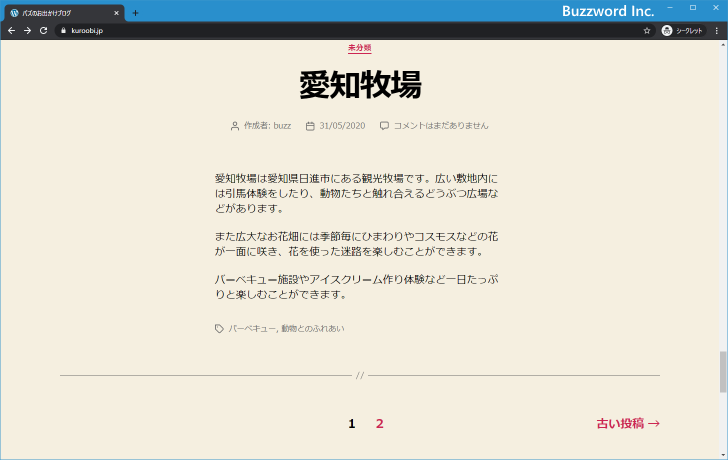Select pagination page 1
728x460 pixels.
tap(351, 423)
